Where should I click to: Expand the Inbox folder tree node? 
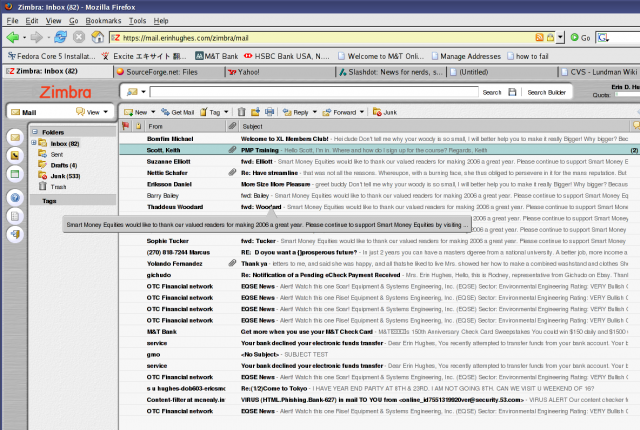[x=34, y=143]
